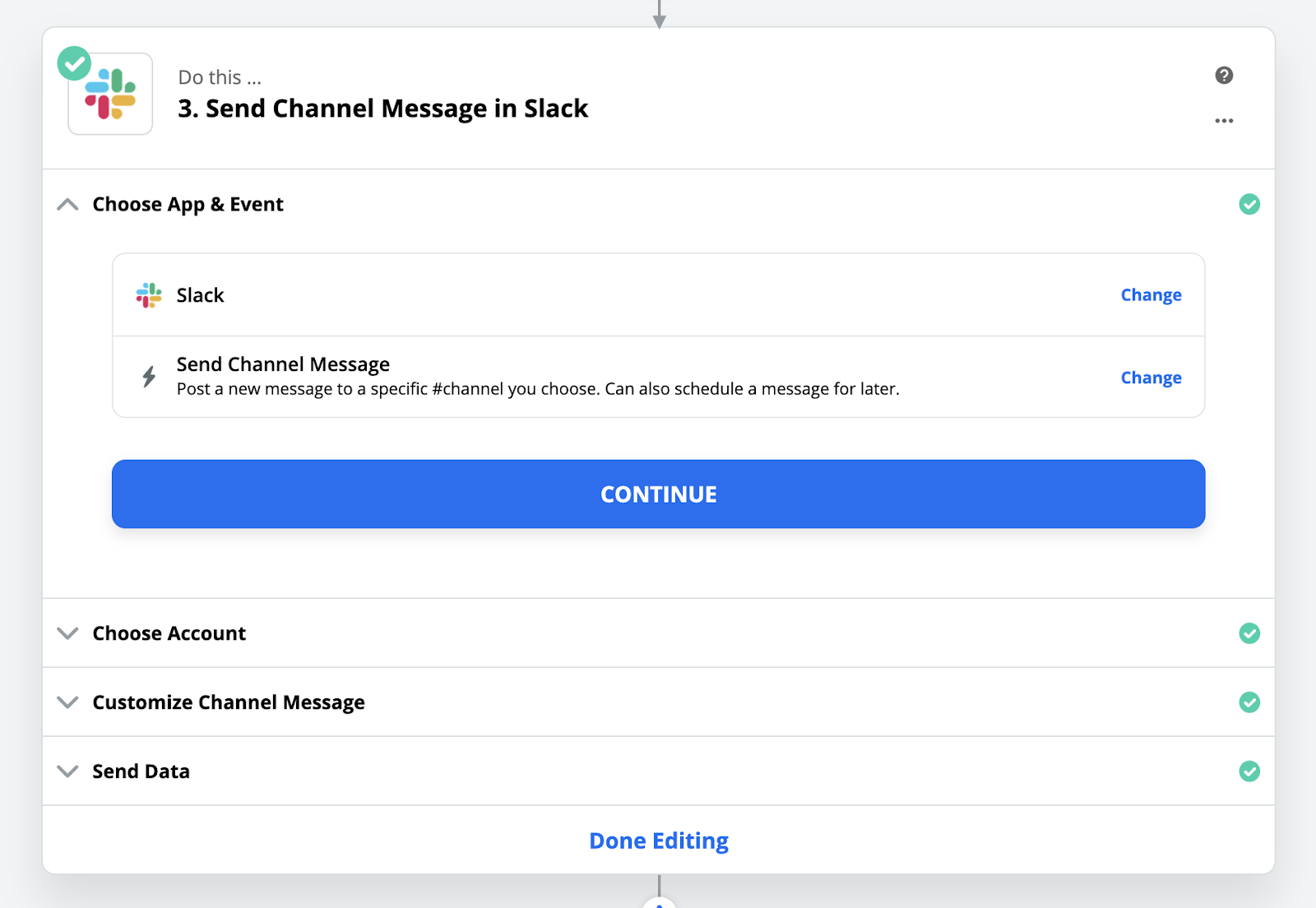Collapse the Choose App & Event section

click(67, 204)
